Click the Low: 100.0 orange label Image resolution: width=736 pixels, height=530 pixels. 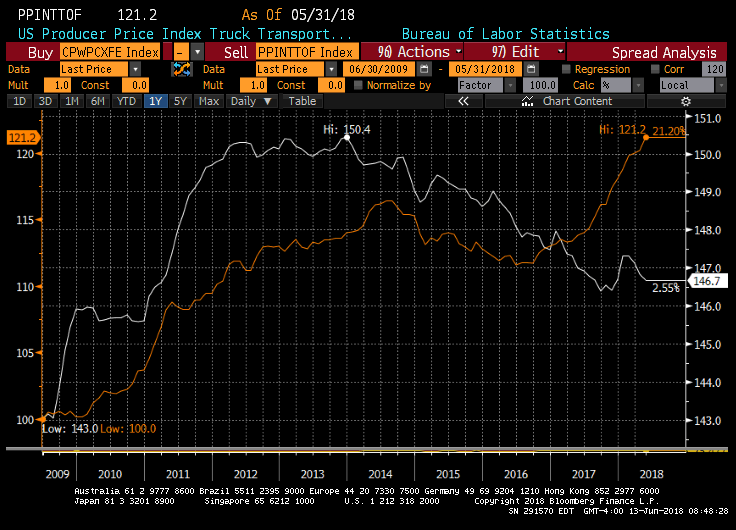(128, 429)
